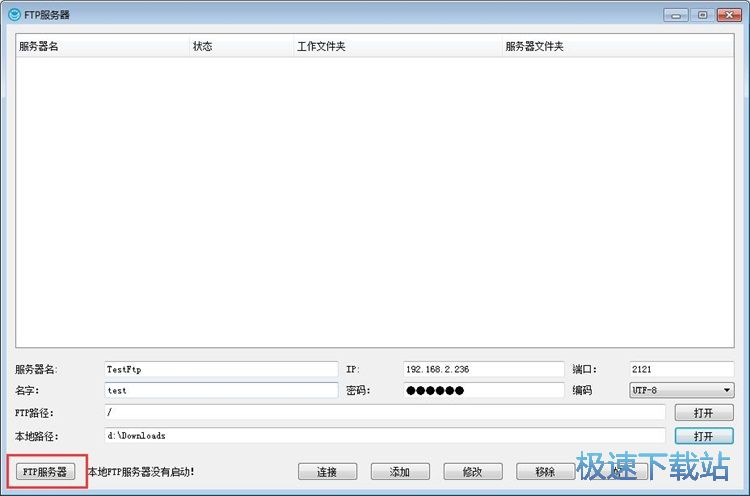
Task: Click the FTP服务器 app icon in title bar
Action: [x=14, y=15]
